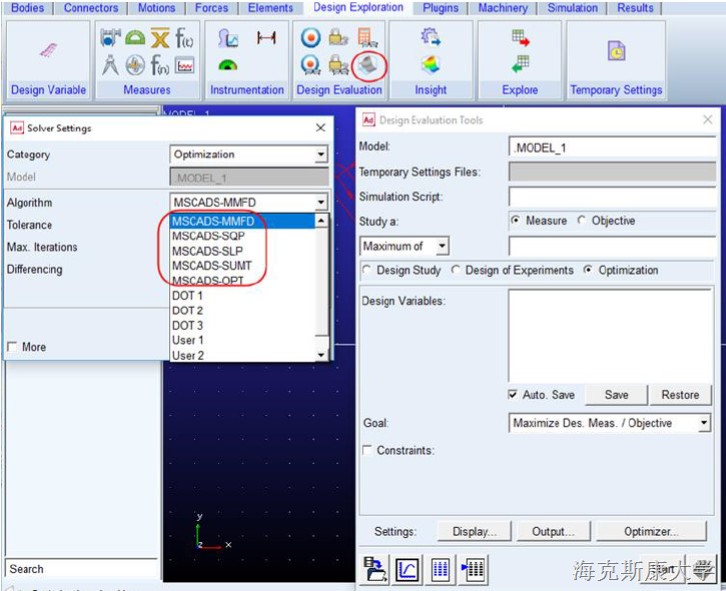Expand the Goal dropdown list

(703, 424)
